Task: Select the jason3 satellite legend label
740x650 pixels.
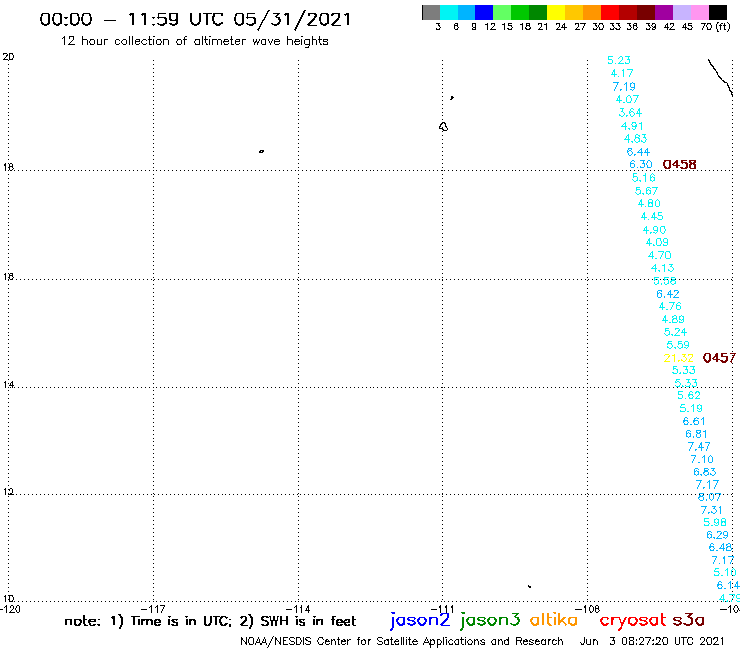Action: click(490, 620)
